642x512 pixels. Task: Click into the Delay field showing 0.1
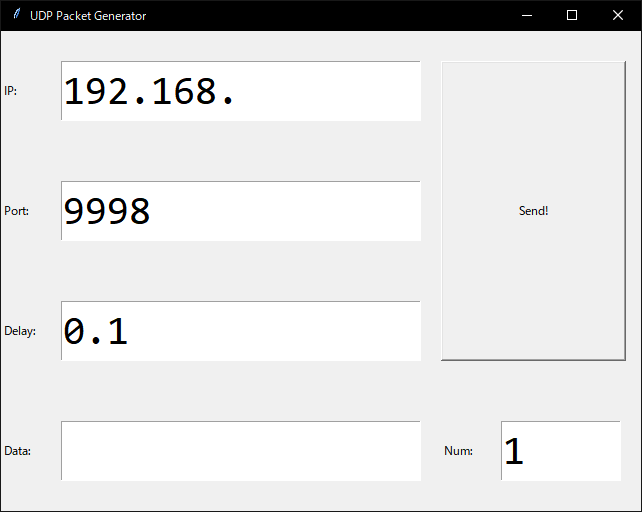[x=241, y=331]
